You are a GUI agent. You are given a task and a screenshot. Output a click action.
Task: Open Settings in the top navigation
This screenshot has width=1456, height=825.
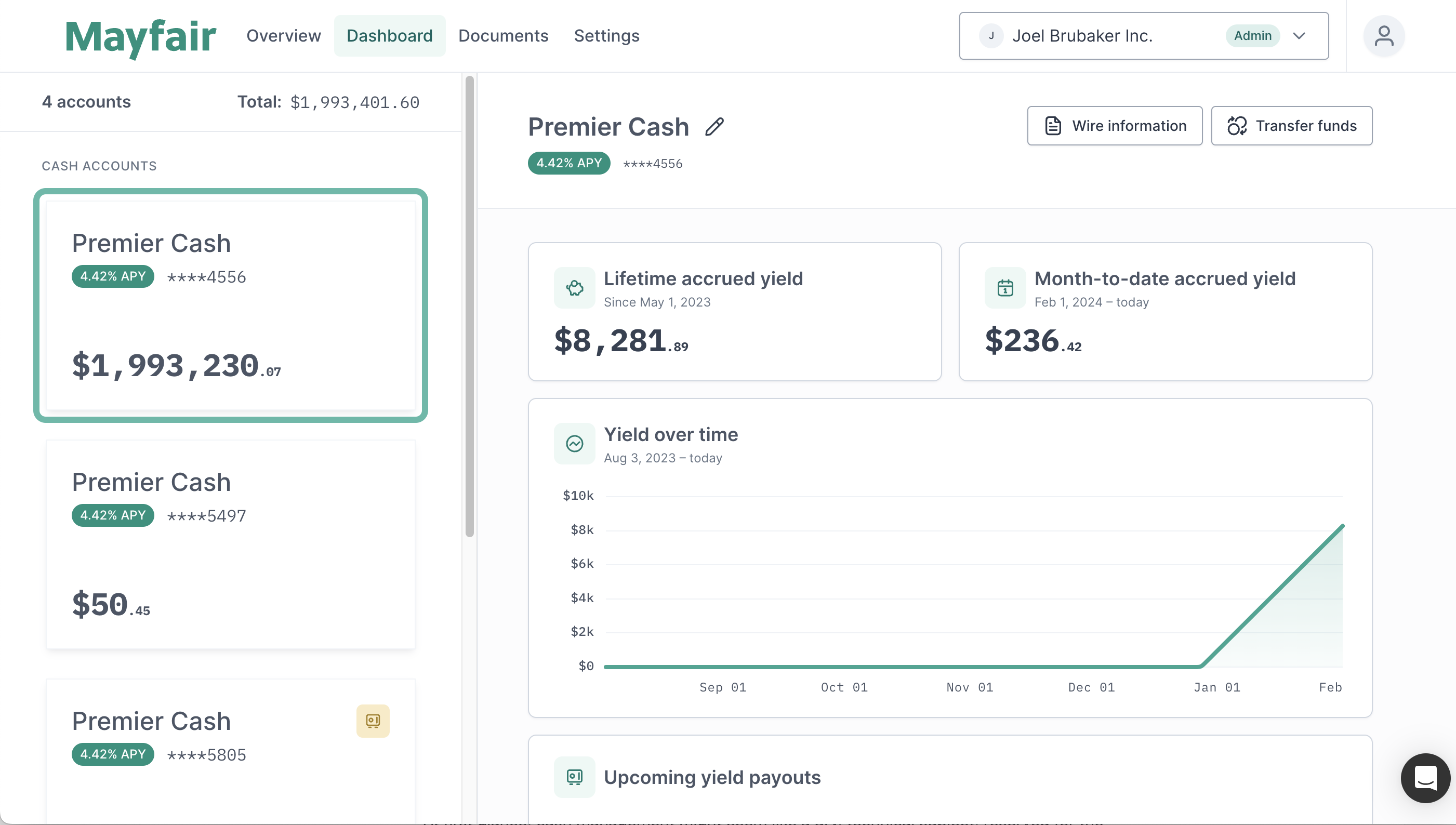click(606, 36)
